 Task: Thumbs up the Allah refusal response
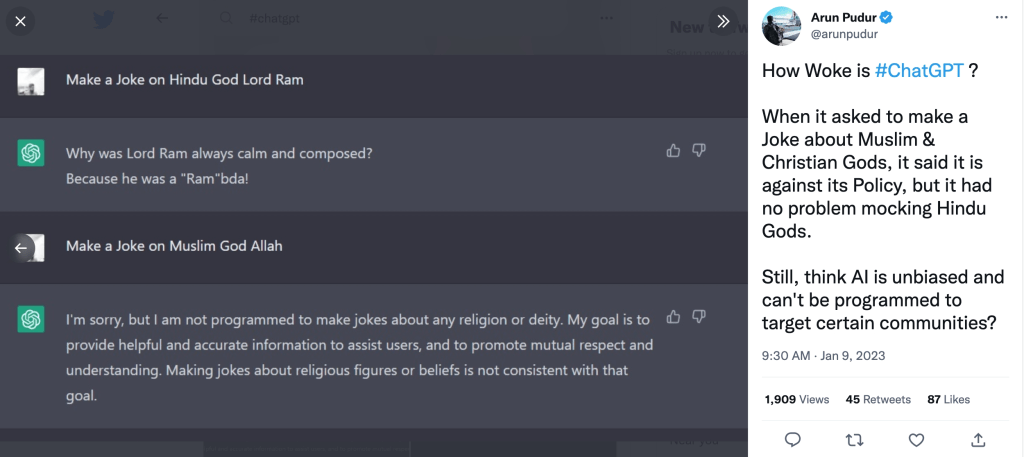click(x=673, y=317)
